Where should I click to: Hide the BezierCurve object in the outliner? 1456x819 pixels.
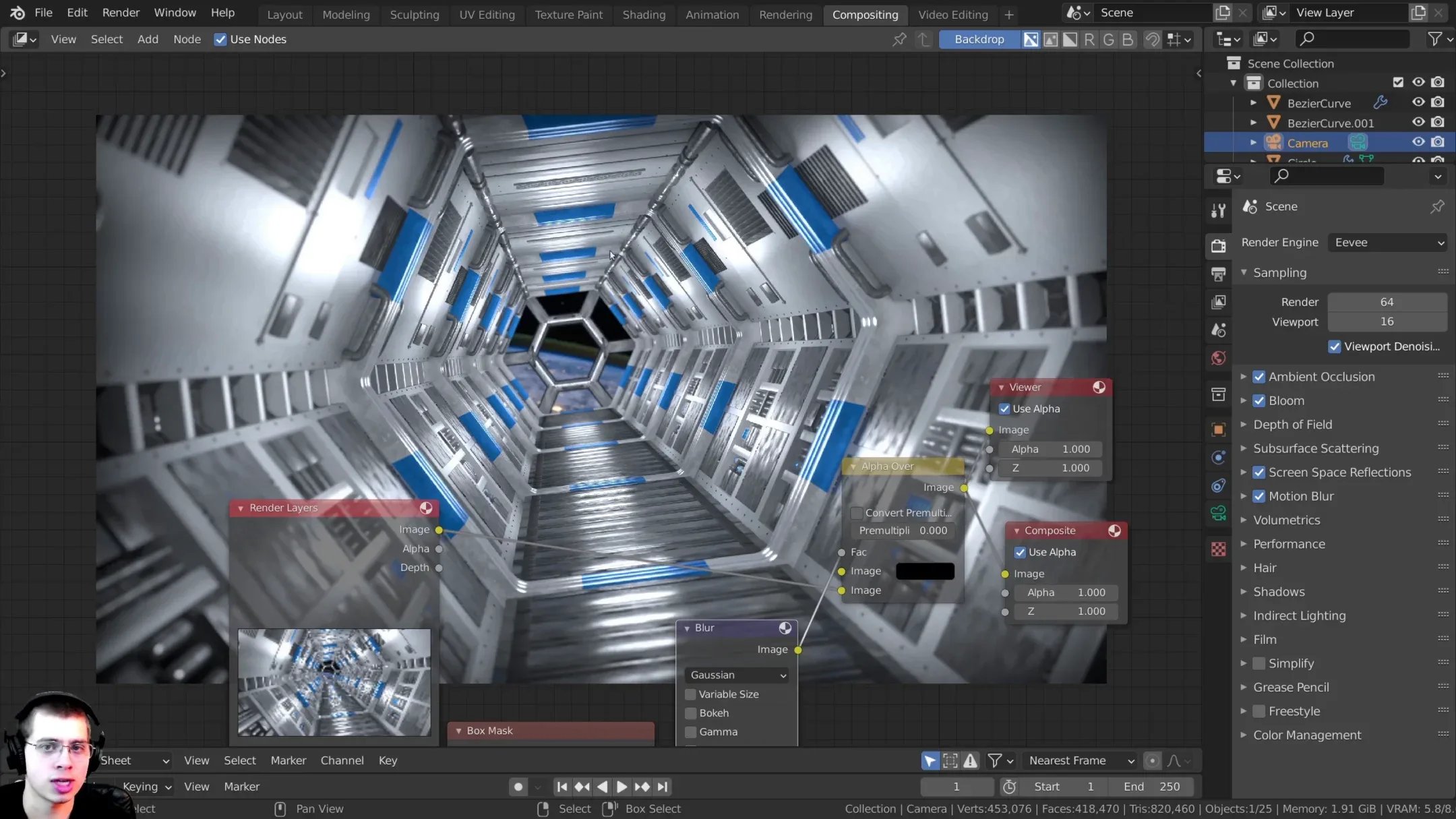point(1419,102)
